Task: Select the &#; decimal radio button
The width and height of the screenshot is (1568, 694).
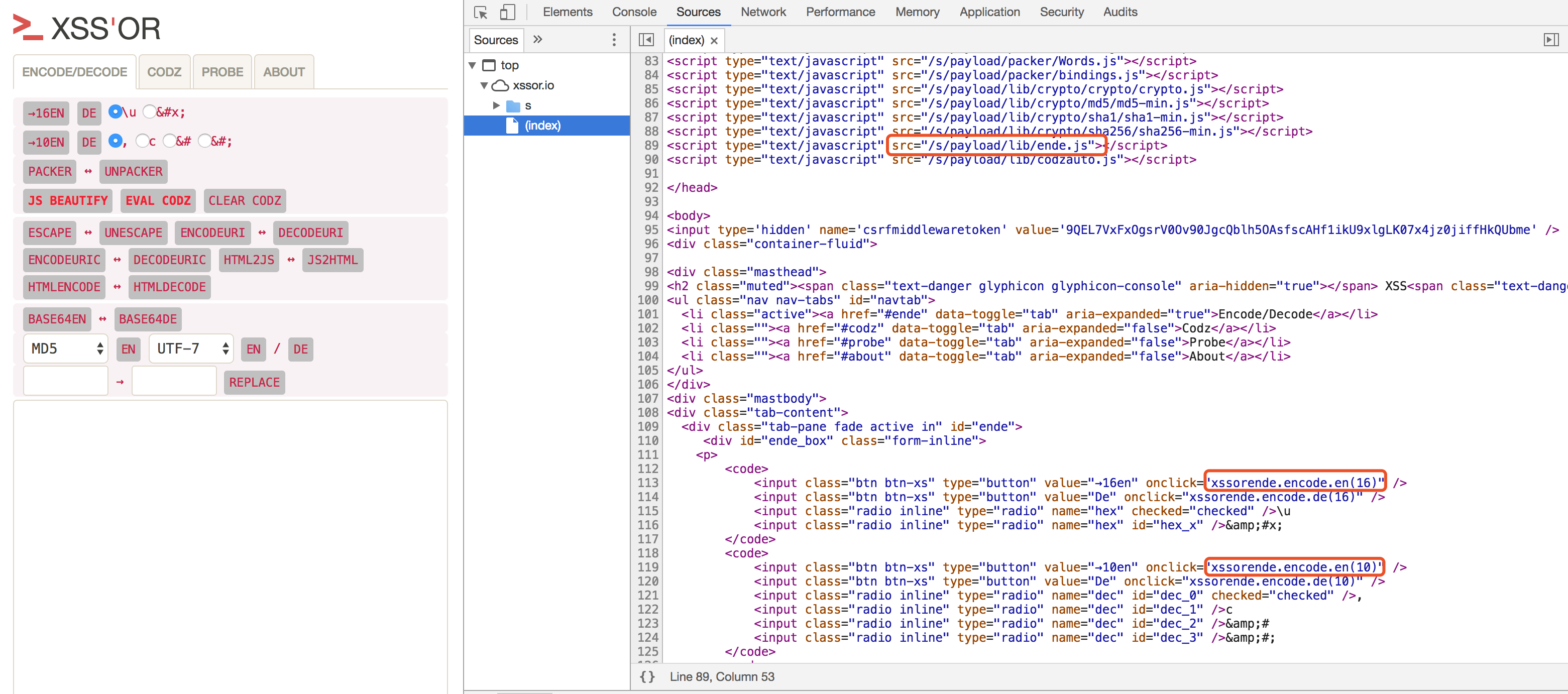Action: pos(204,141)
